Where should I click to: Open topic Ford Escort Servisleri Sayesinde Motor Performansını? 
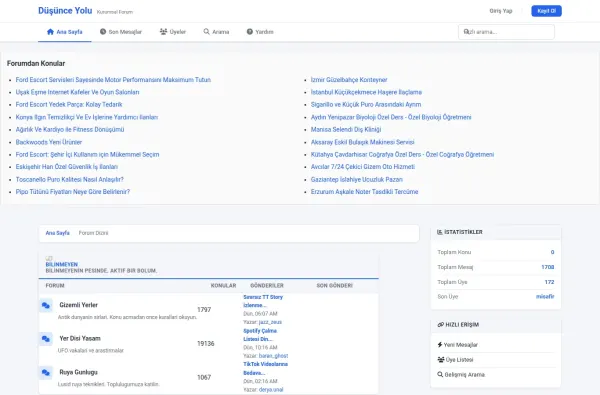(x=113, y=80)
